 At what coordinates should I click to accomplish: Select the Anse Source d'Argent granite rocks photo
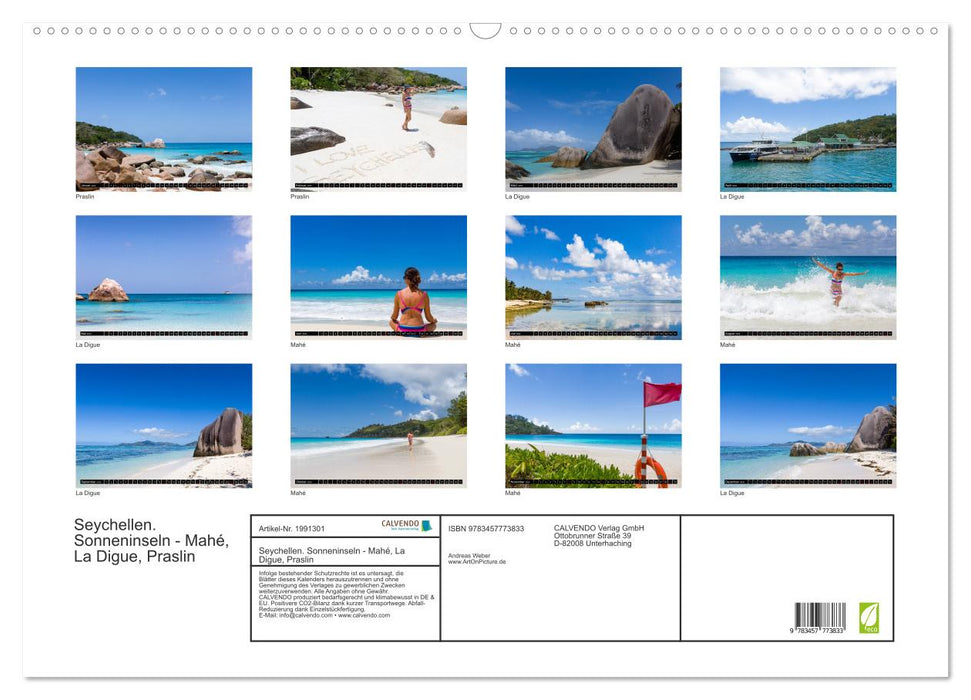(x=591, y=128)
